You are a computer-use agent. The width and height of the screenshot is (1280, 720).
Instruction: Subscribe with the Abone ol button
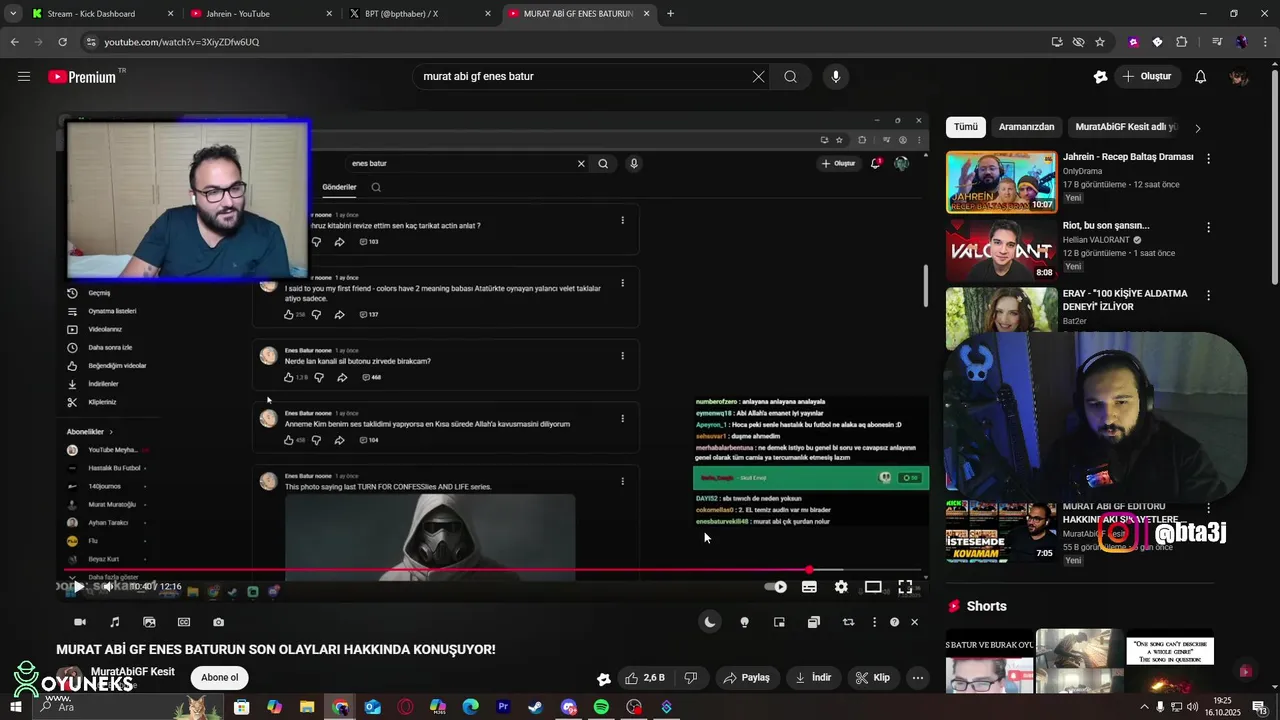click(219, 677)
